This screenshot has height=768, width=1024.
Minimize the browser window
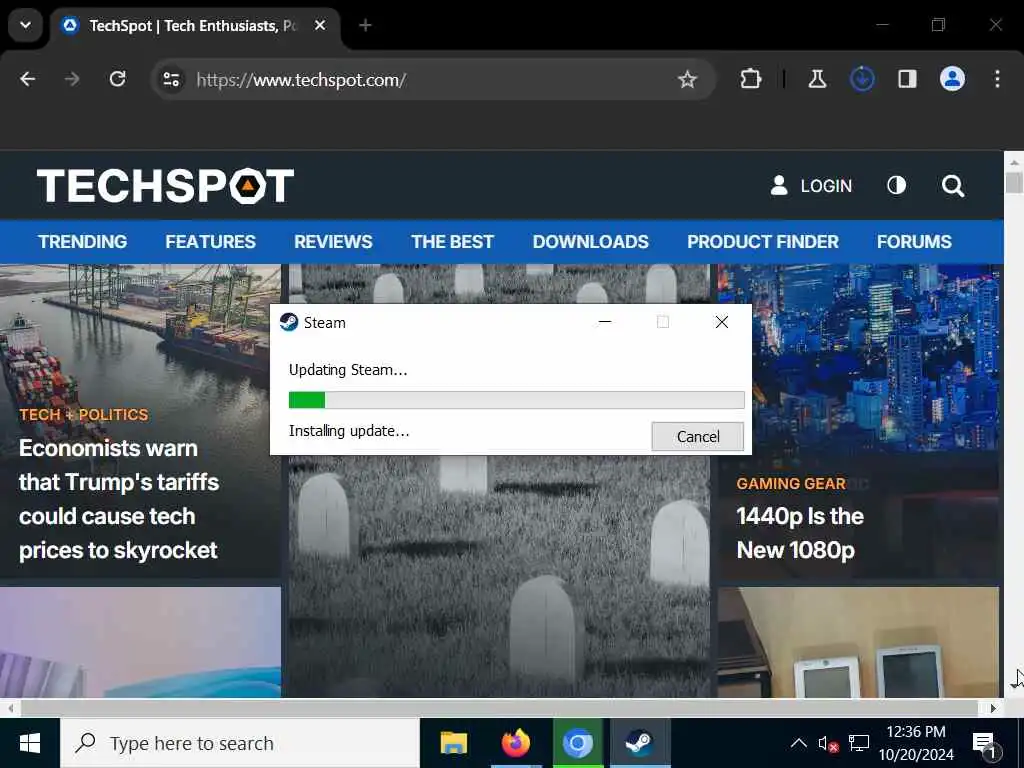tap(882, 25)
